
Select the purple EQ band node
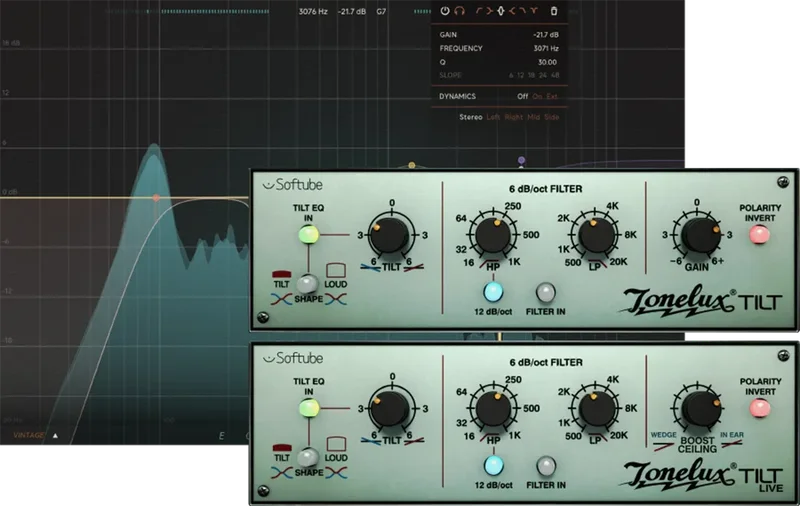click(x=521, y=160)
